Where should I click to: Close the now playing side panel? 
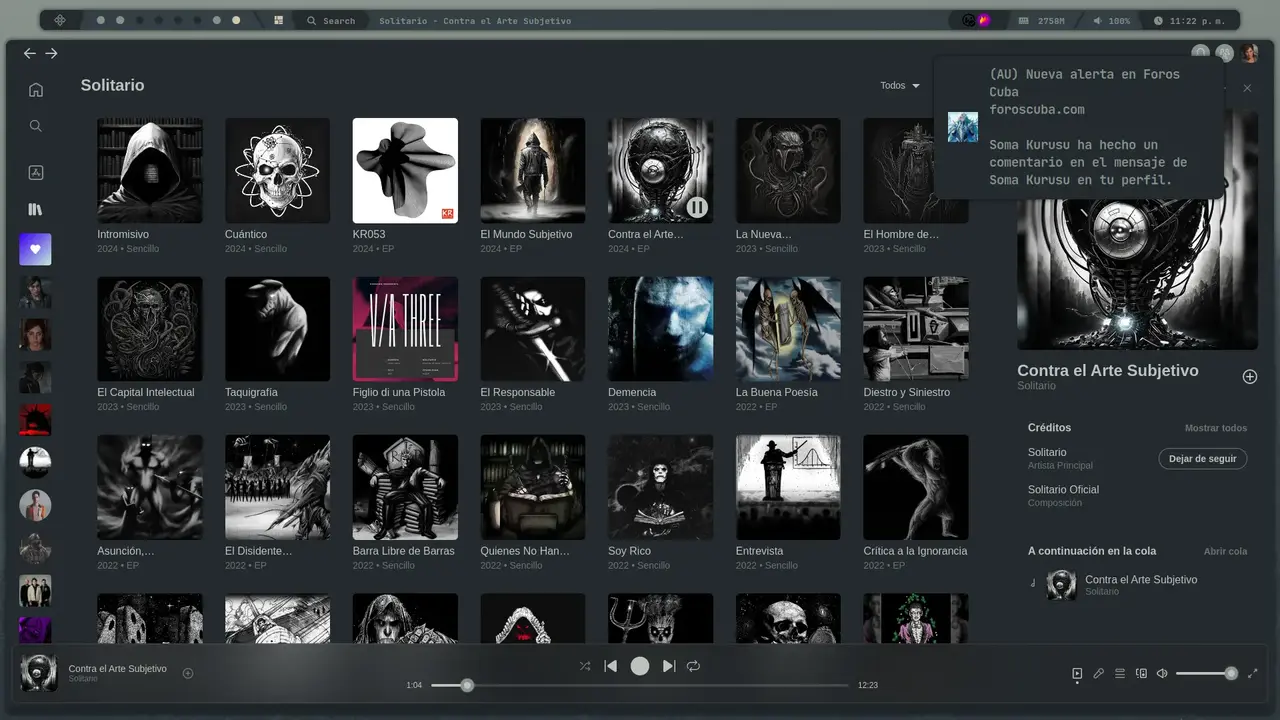(x=1247, y=88)
